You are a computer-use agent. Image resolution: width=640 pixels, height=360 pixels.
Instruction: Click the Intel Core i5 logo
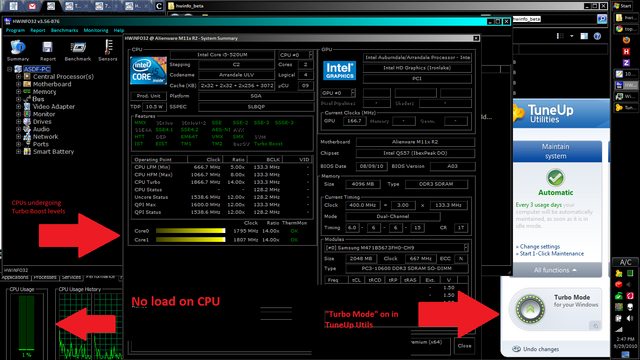pyautogui.click(x=148, y=71)
